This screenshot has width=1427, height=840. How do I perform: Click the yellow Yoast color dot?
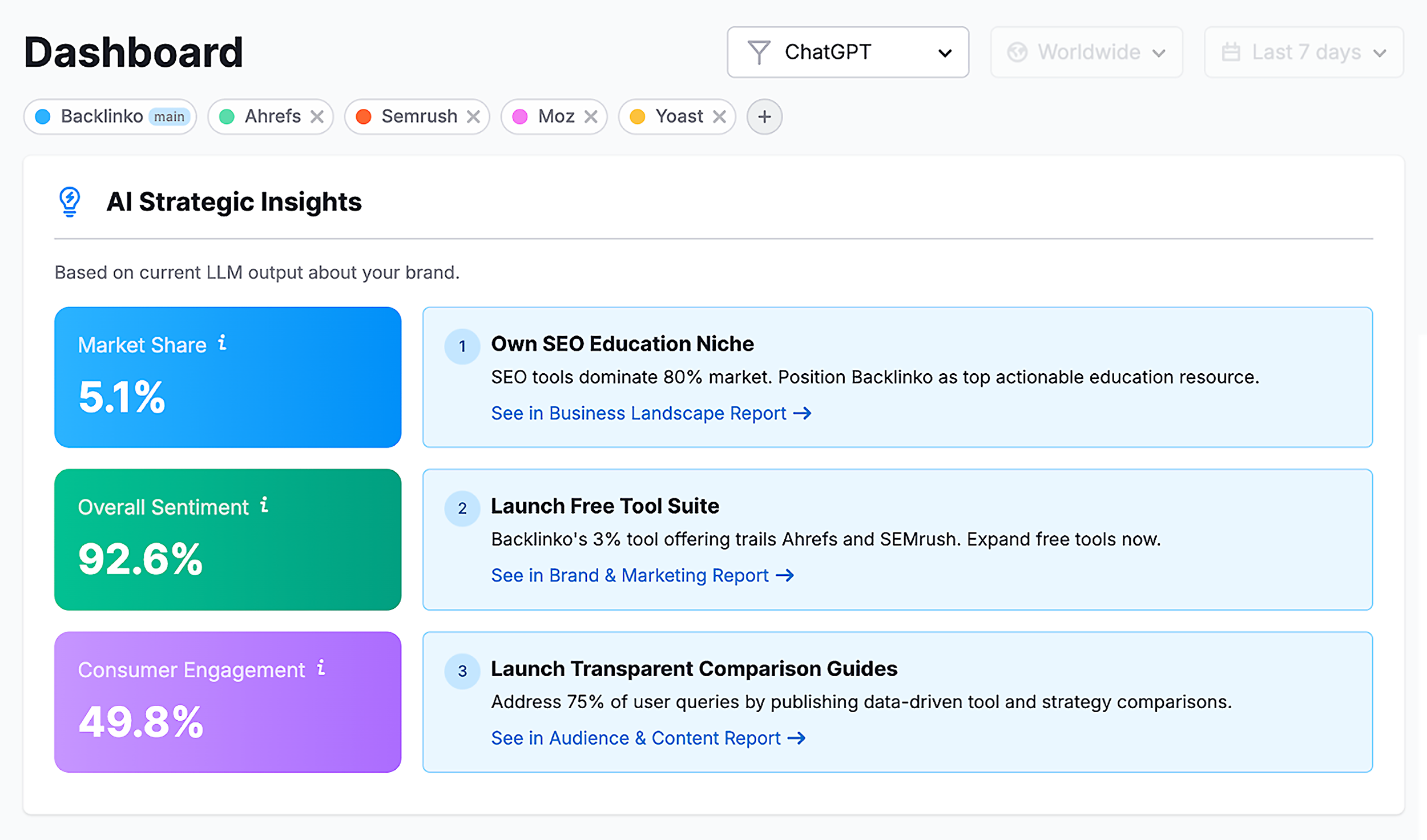tap(638, 116)
